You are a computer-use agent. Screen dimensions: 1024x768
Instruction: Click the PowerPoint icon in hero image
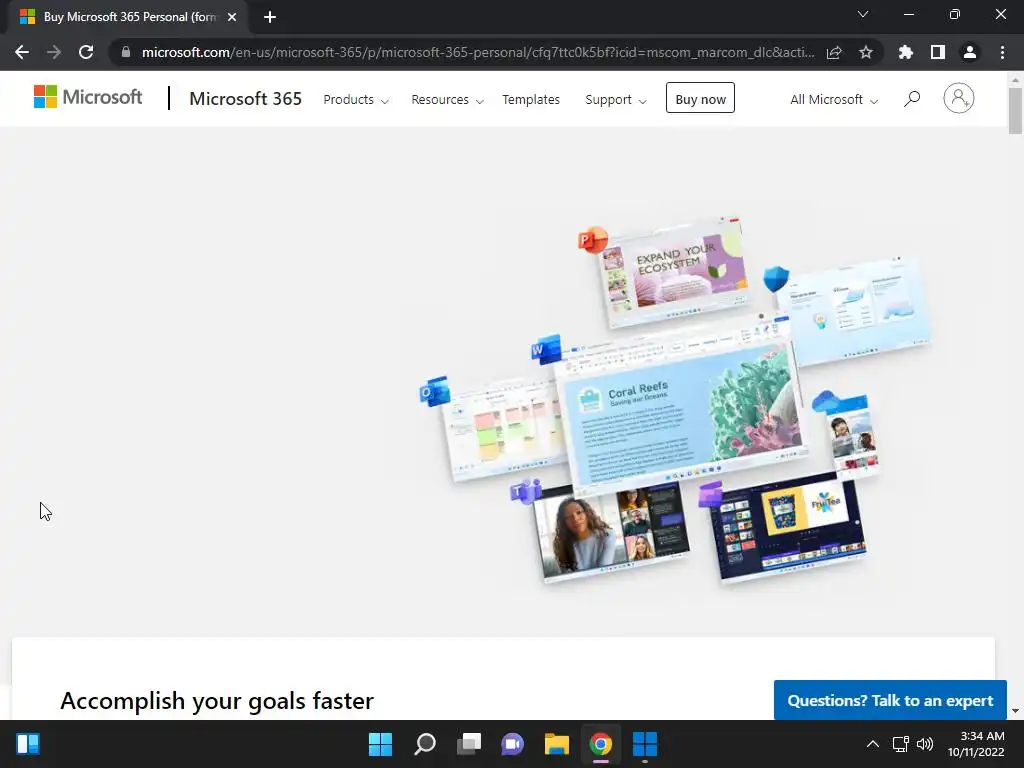click(x=592, y=240)
